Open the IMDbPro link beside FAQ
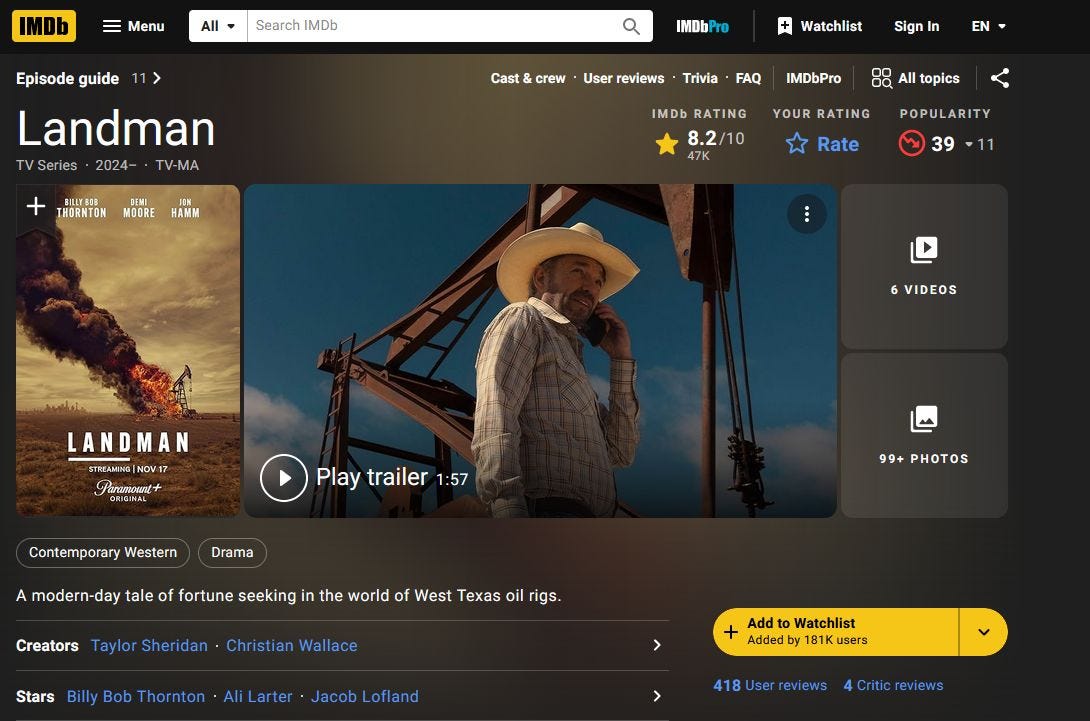The image size is (1090, 721). [x=813, y=79]
